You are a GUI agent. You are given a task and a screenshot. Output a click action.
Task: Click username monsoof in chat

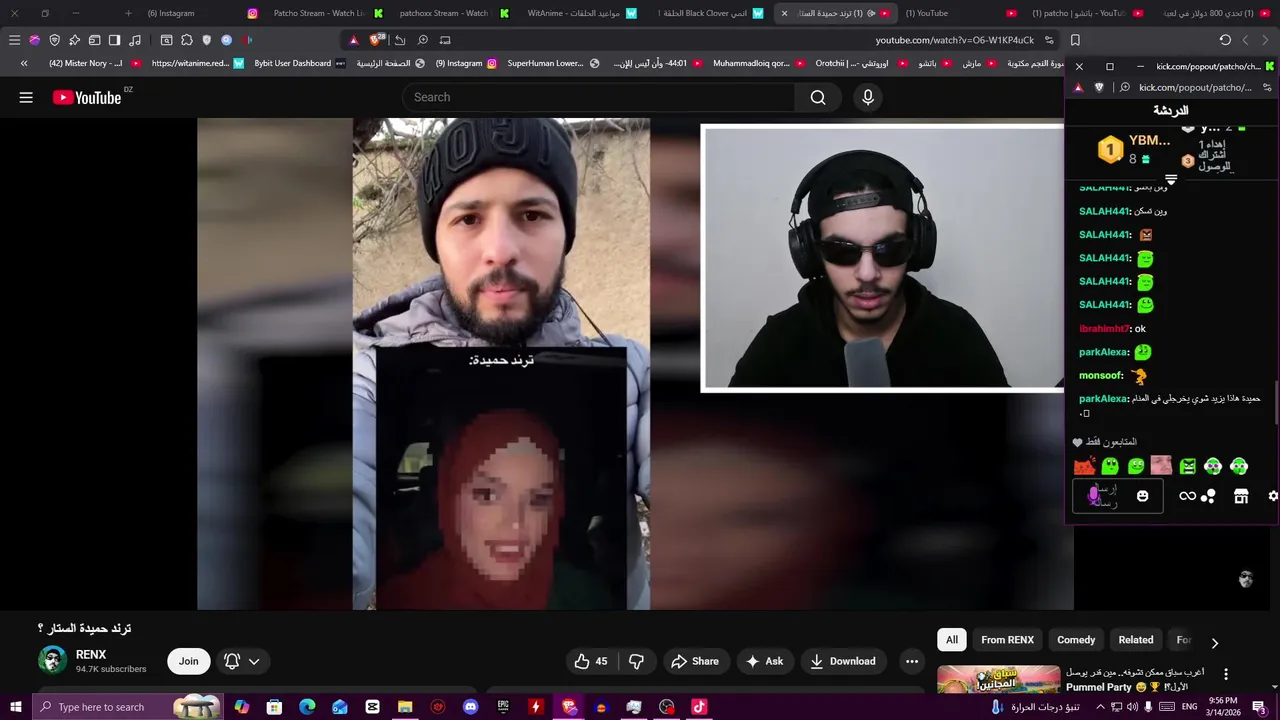[1100, 375]
